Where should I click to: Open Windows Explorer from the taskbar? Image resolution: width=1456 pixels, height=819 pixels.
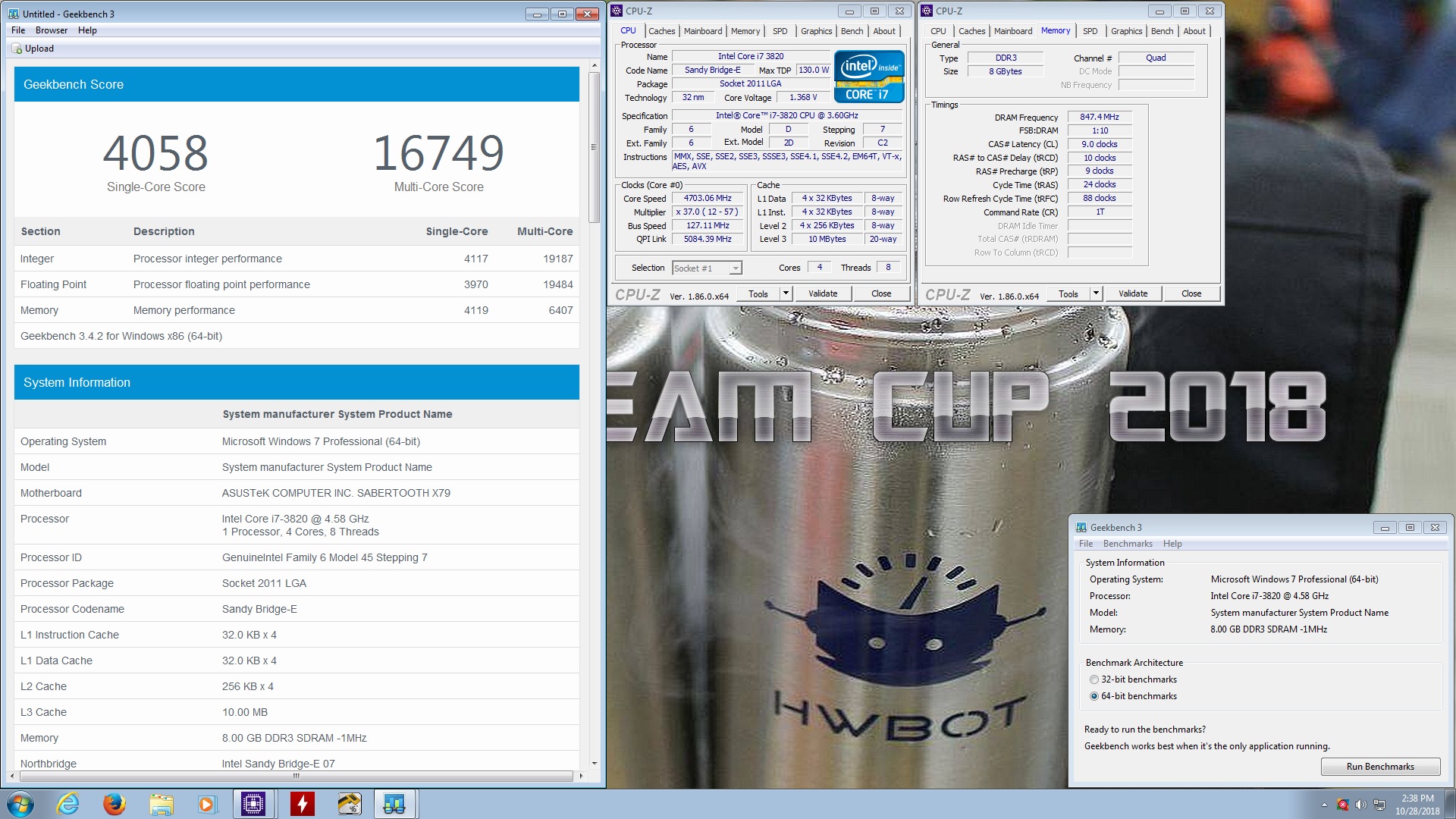[x=162, y=804]
